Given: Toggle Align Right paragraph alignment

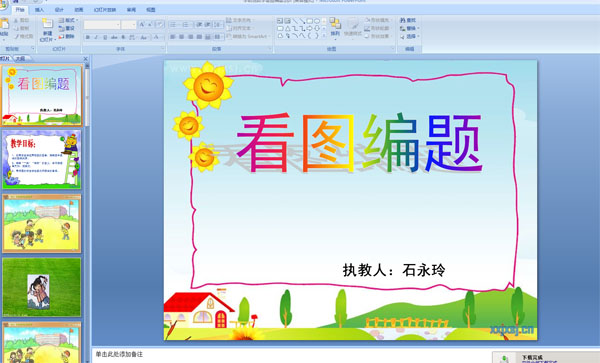Looking at the screenshot, I should [x=190, y=37].
